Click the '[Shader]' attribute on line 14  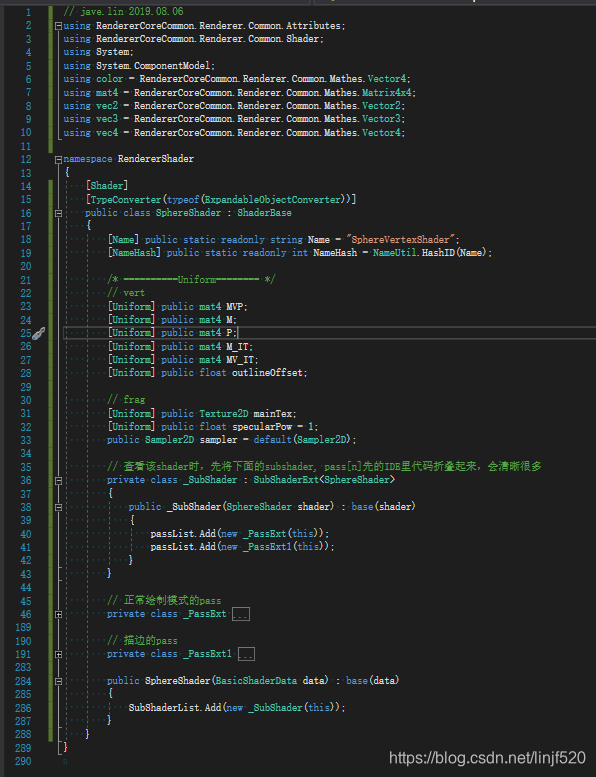click(x=107, y=186)
